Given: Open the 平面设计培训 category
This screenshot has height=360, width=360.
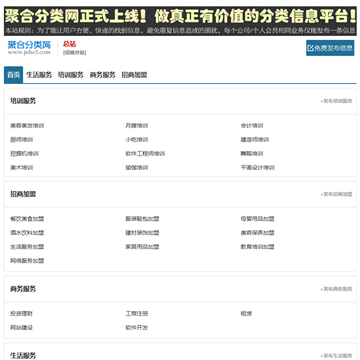Looking at the screenshot, I should click(258, 168).
